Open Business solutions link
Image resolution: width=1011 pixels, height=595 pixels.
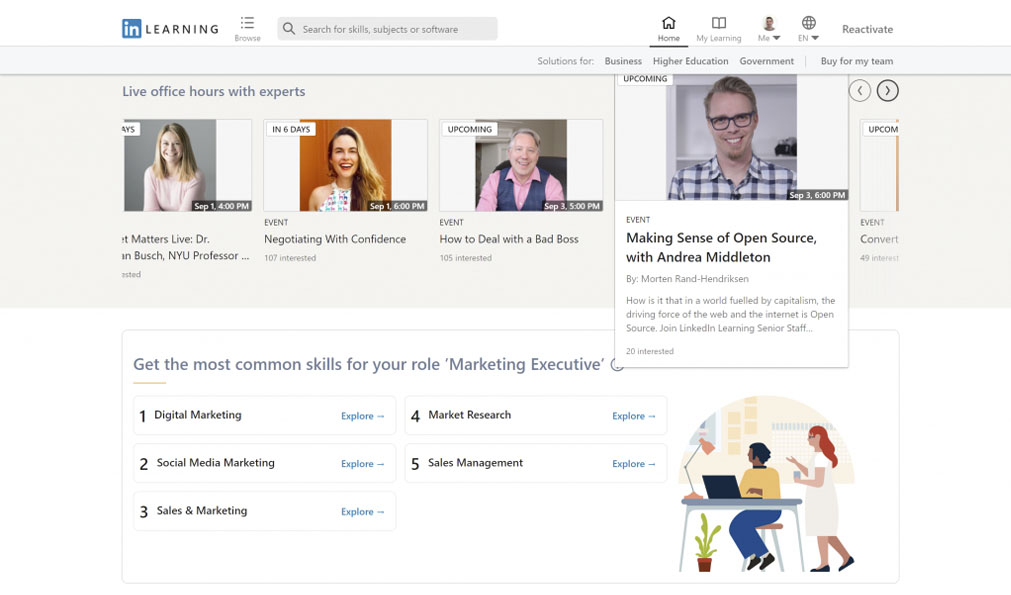623,61
